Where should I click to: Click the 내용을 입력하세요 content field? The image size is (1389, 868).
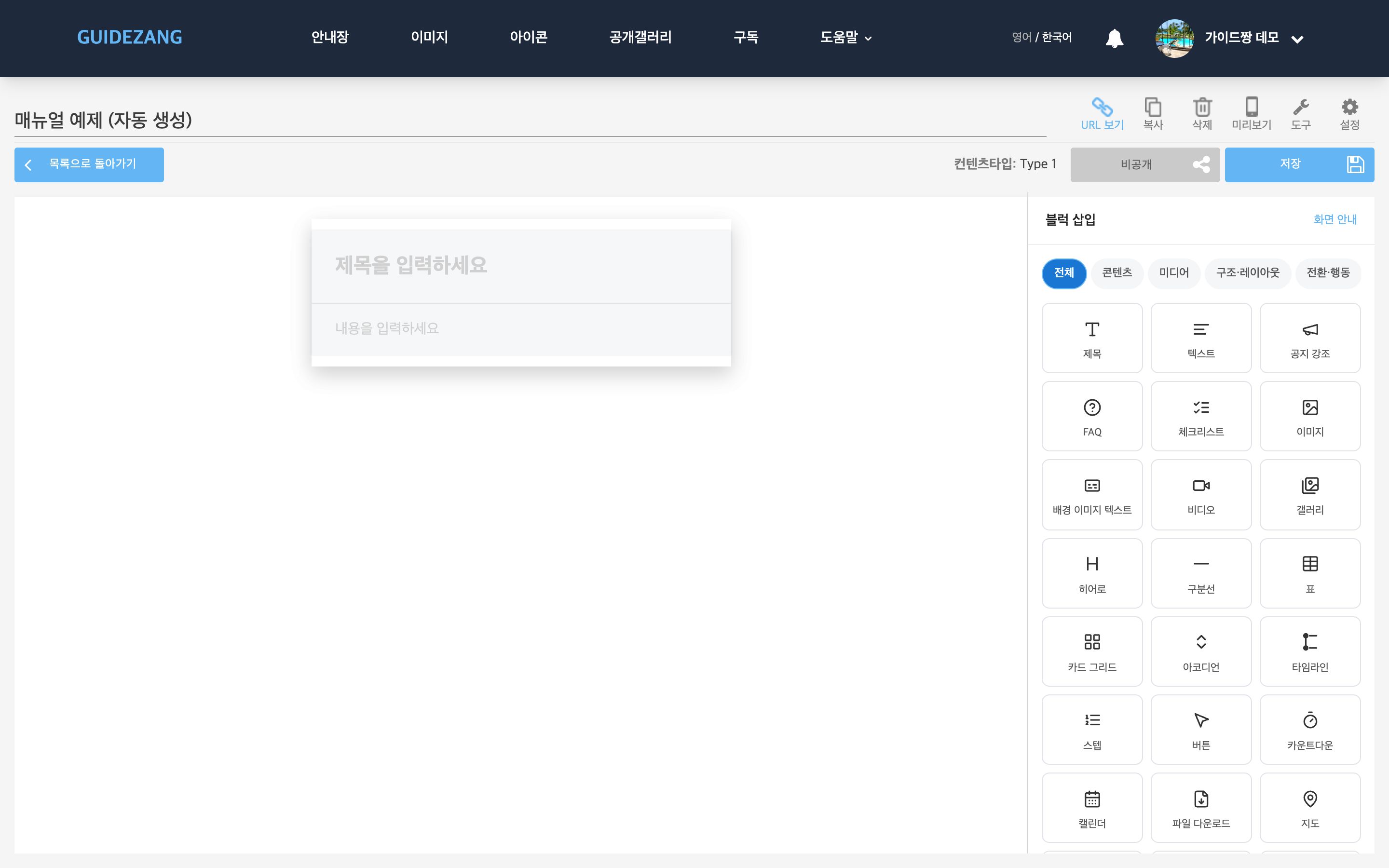pos(521,329)
